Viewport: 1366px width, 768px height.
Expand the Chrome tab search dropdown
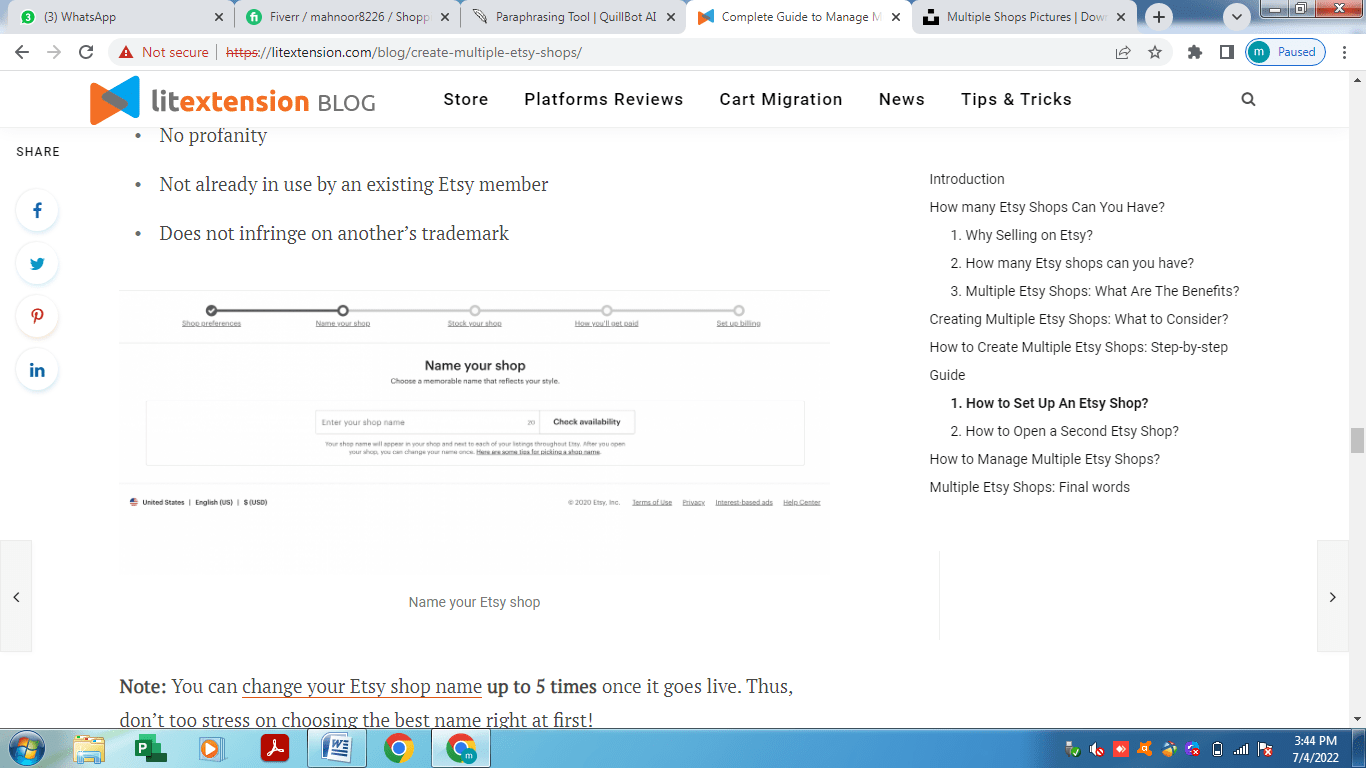click(x=1238, y=17)
